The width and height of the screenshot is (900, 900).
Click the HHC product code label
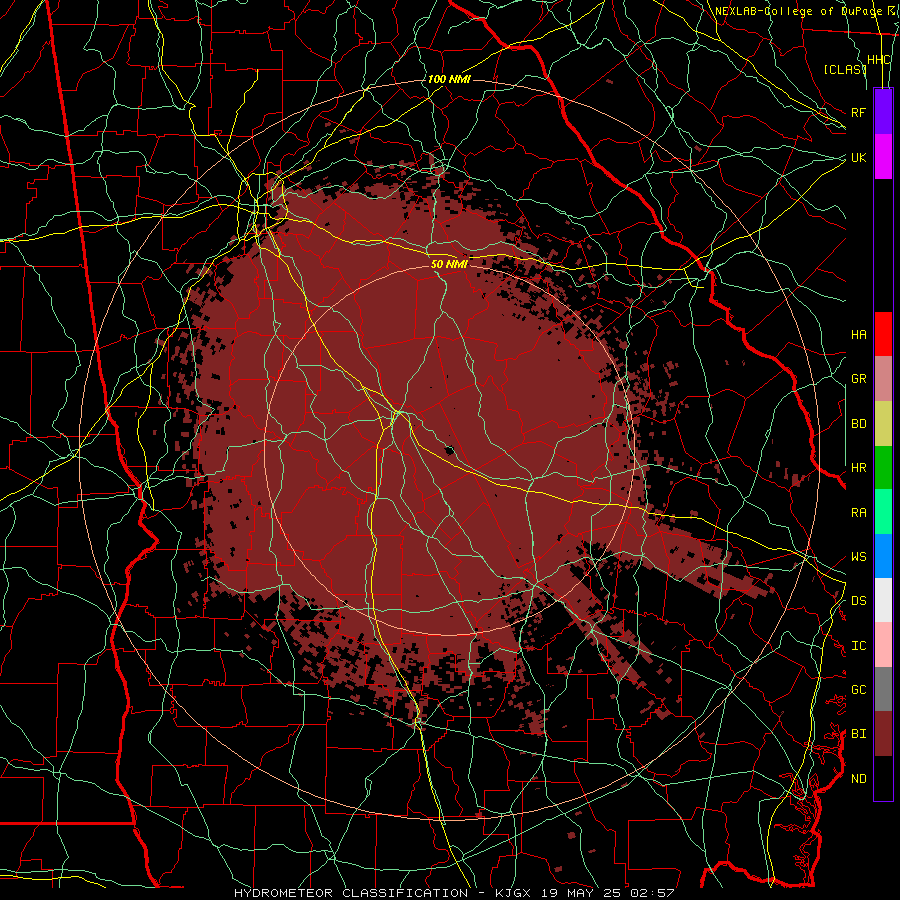879,60
